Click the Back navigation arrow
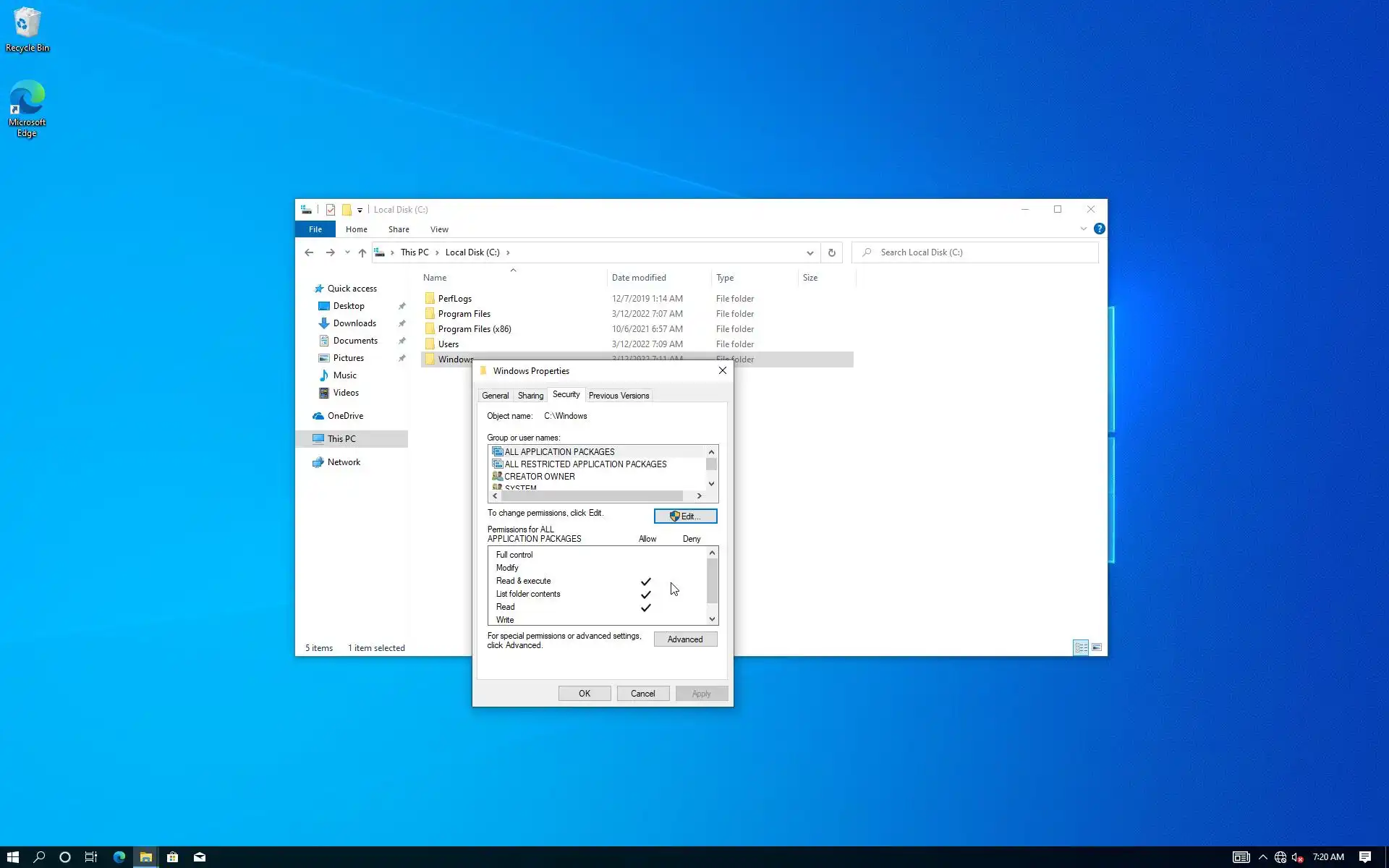 coord(309,252)
